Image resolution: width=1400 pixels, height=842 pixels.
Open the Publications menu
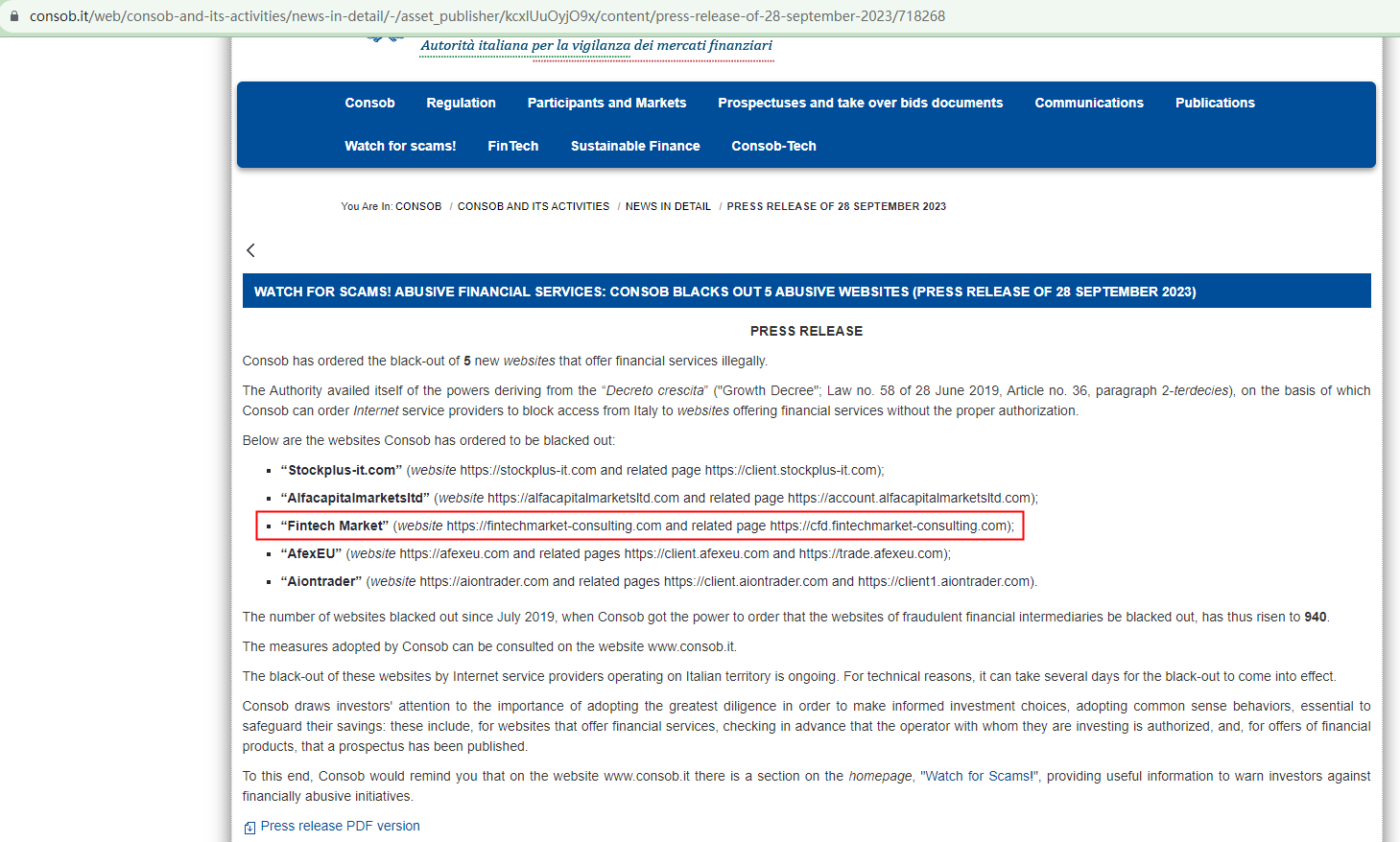tap(1215, 103)
